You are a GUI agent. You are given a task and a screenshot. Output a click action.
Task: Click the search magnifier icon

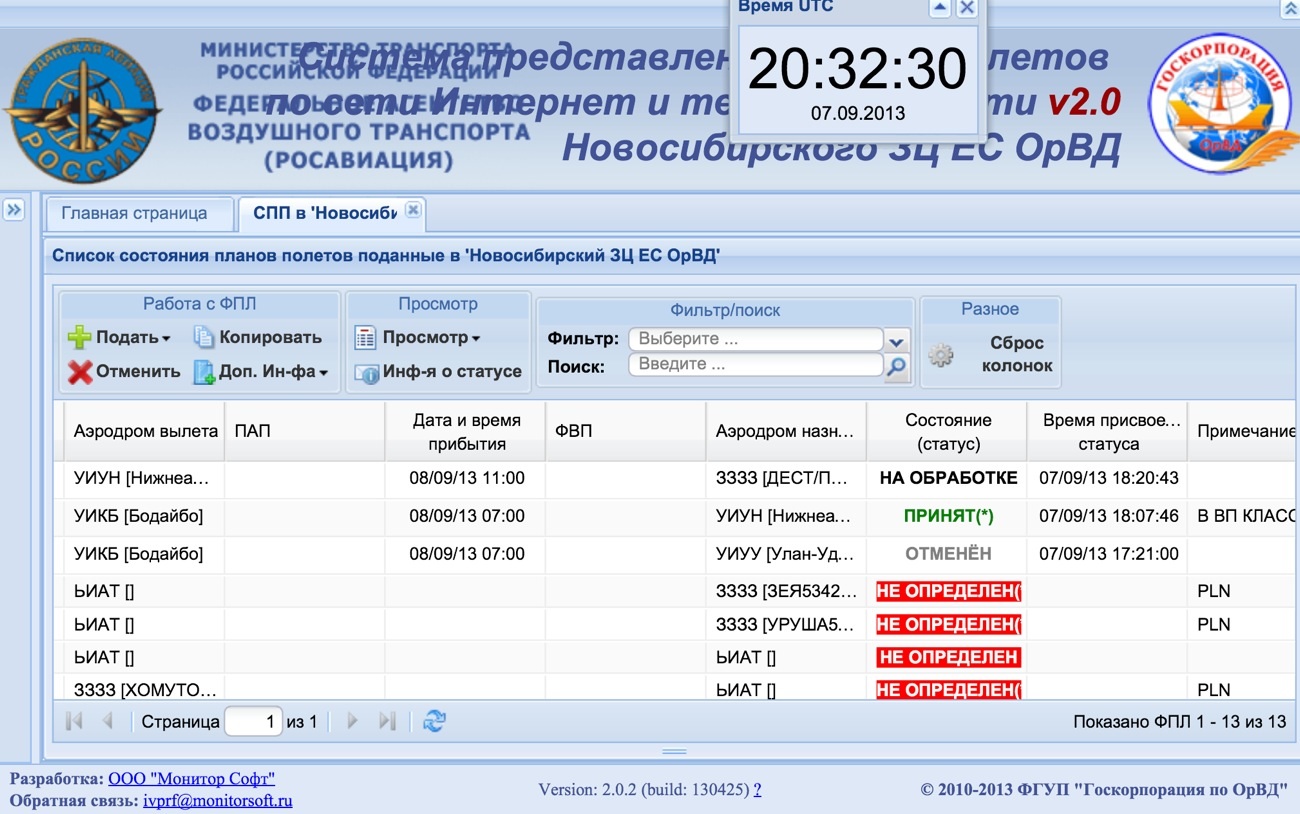tap(897, 367)
